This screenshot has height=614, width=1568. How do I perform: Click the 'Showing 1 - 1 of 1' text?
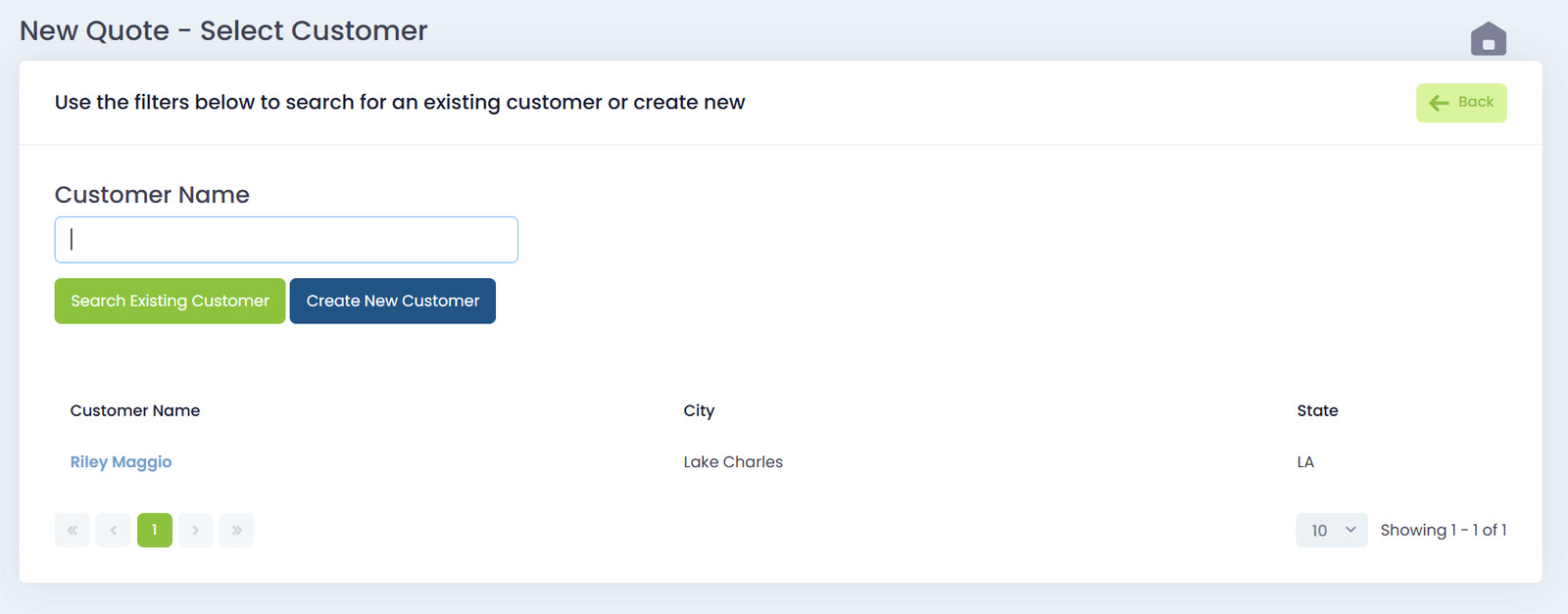click(1443, 530)
